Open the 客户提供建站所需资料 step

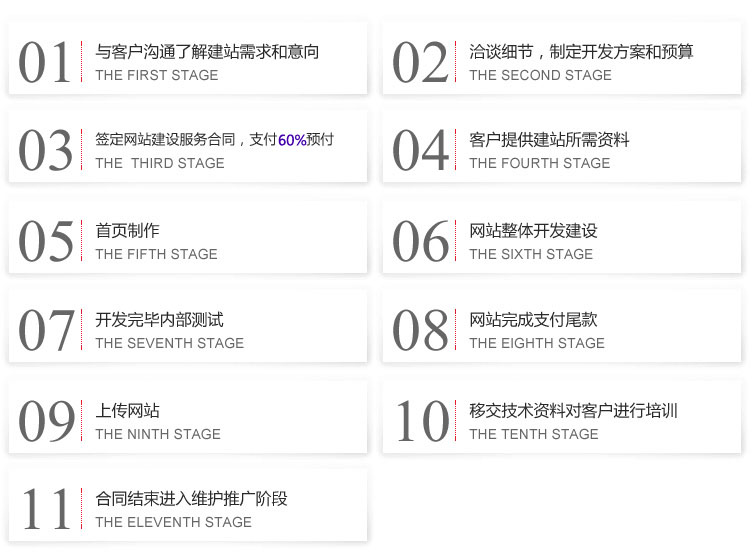[549, 140]
